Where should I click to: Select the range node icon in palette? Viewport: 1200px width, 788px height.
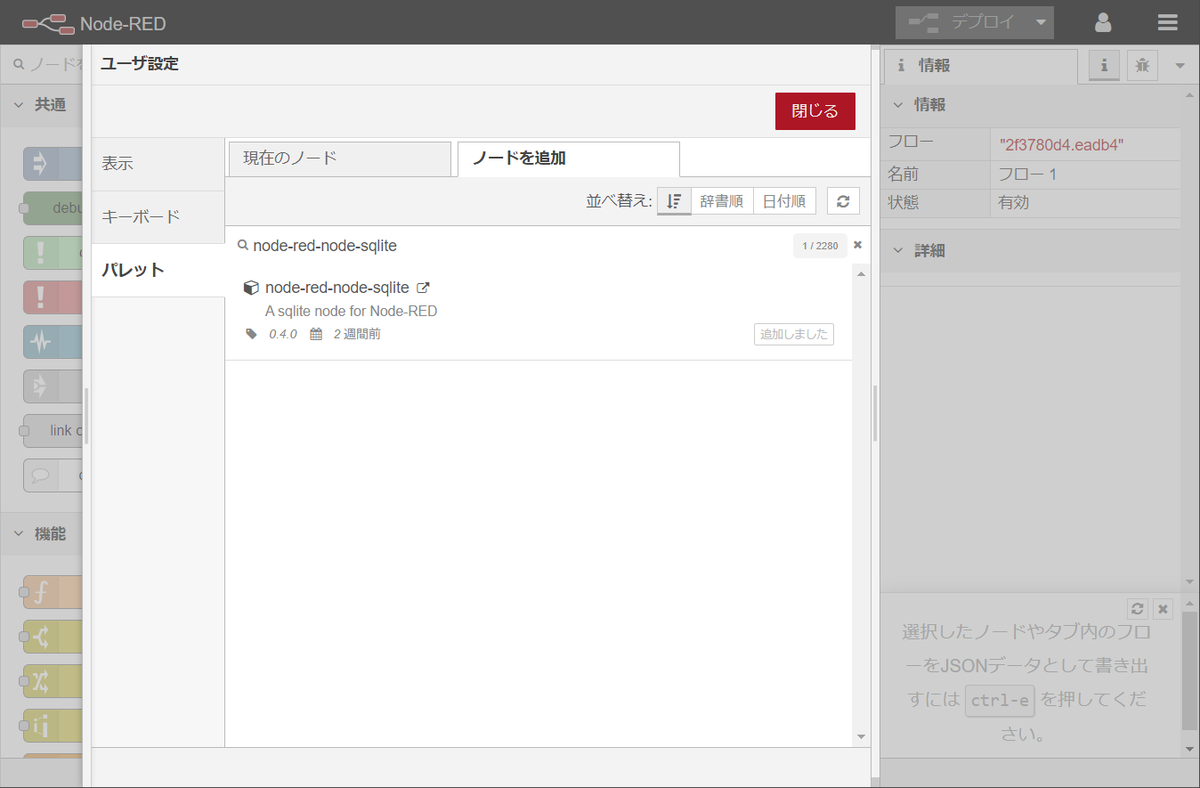tap(40, 727)
